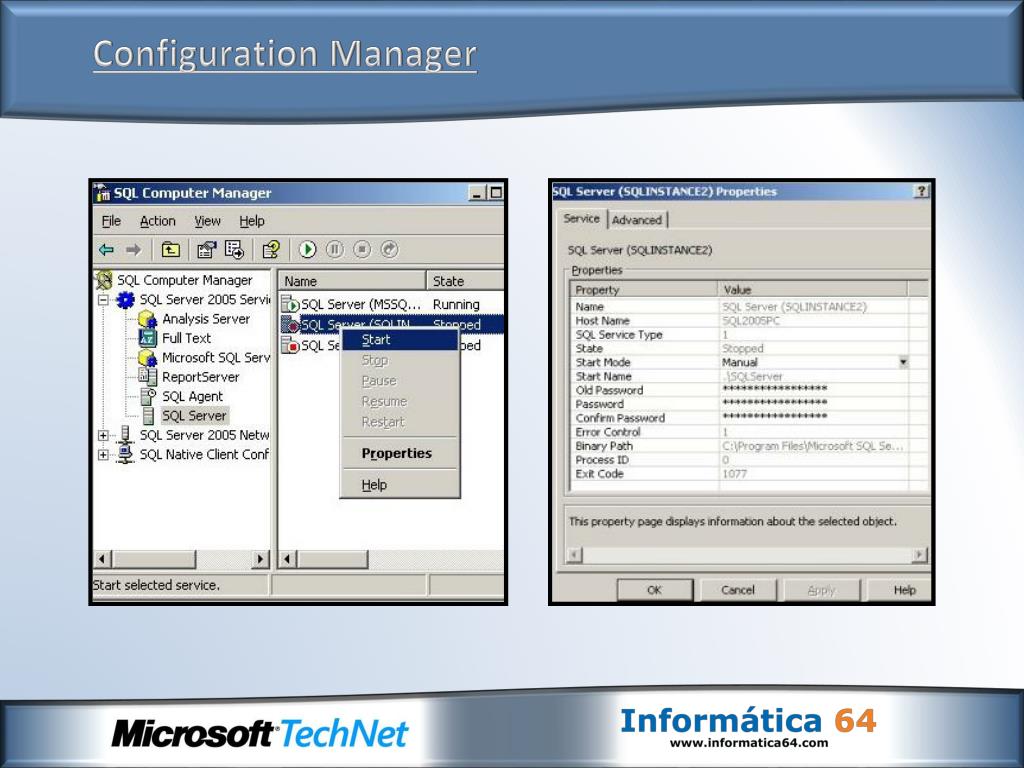1024x768 pixels.
Task: Open the Help menu in the menu bar
Action: tap(251, 221)
